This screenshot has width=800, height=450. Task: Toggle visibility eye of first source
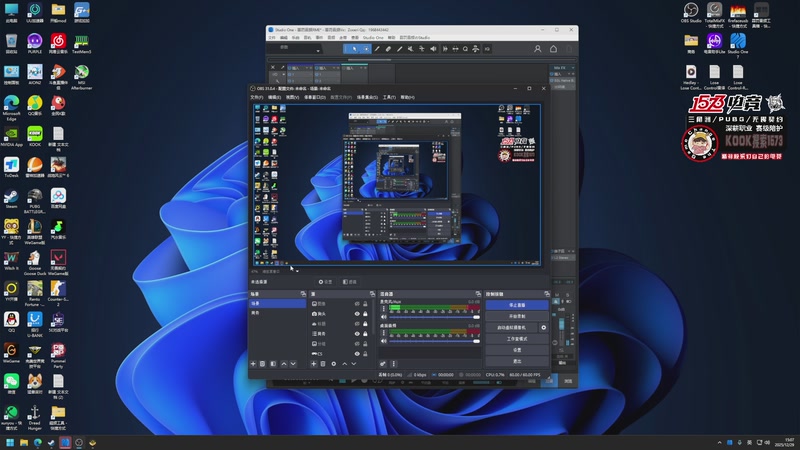pyautogui.click(x=357, y=303)
